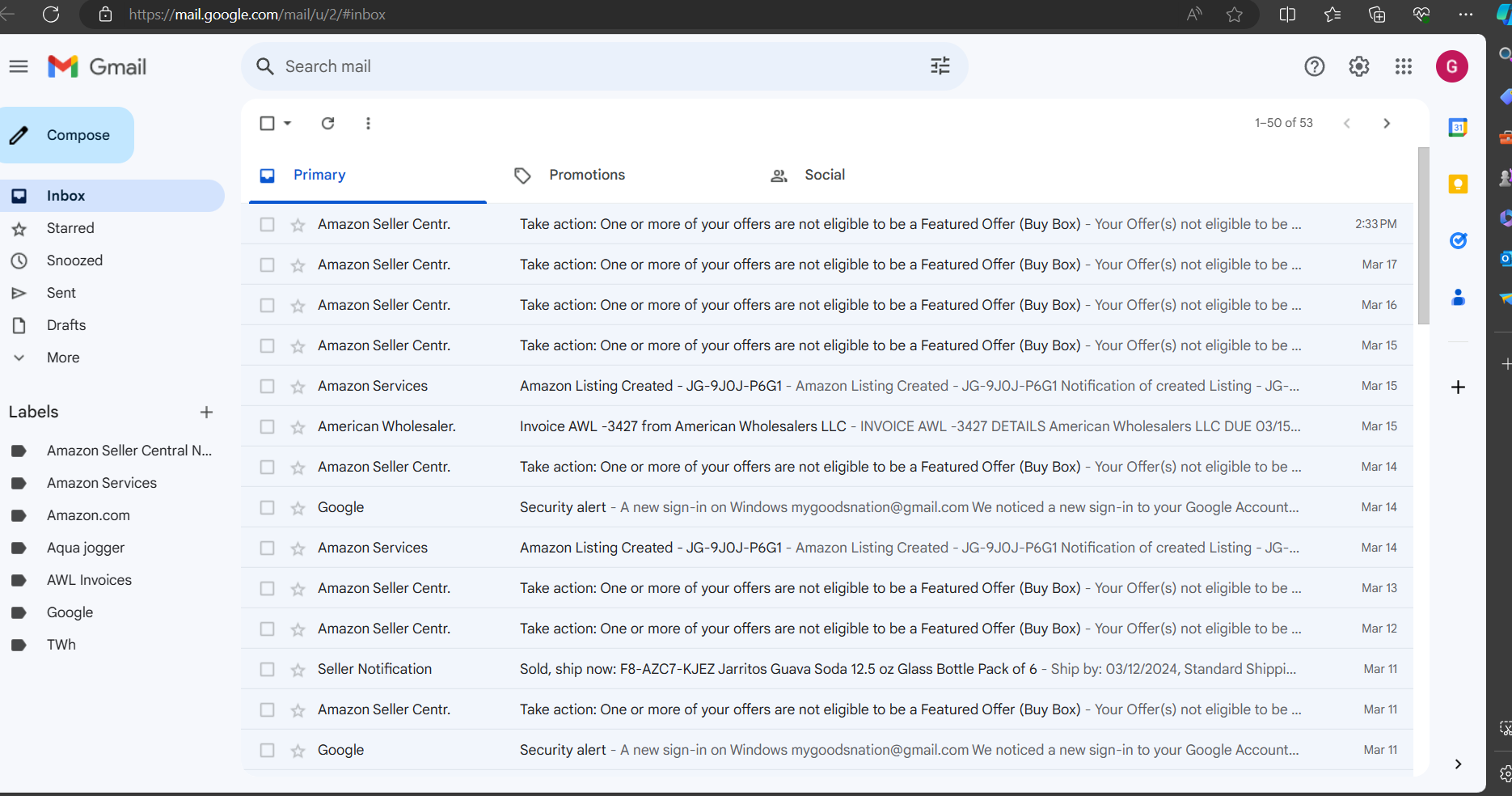Open the Support help icon
The image size is (1512, 796).
(x=1315, y=66)
